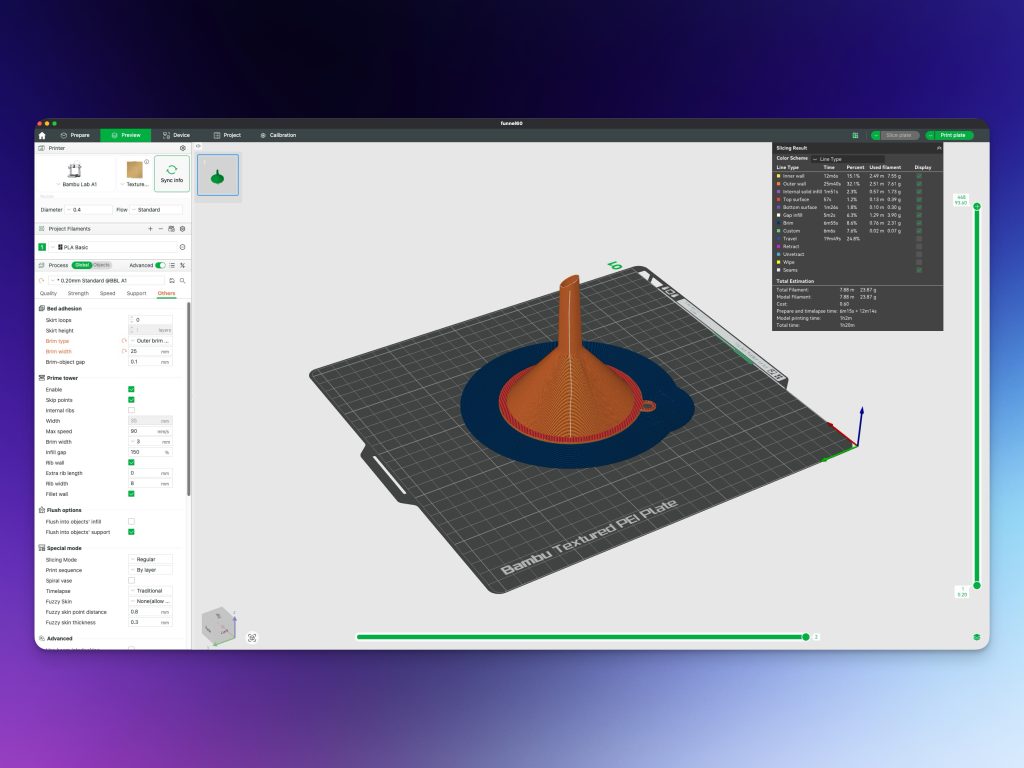This screenshot has width=1024, height=768.
Task: Add a new project filament
Action: click(150, 229)
